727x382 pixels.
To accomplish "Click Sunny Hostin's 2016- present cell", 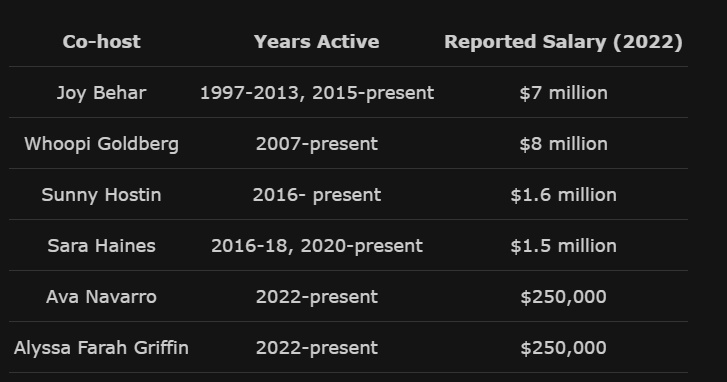I will tap(317, 195).
